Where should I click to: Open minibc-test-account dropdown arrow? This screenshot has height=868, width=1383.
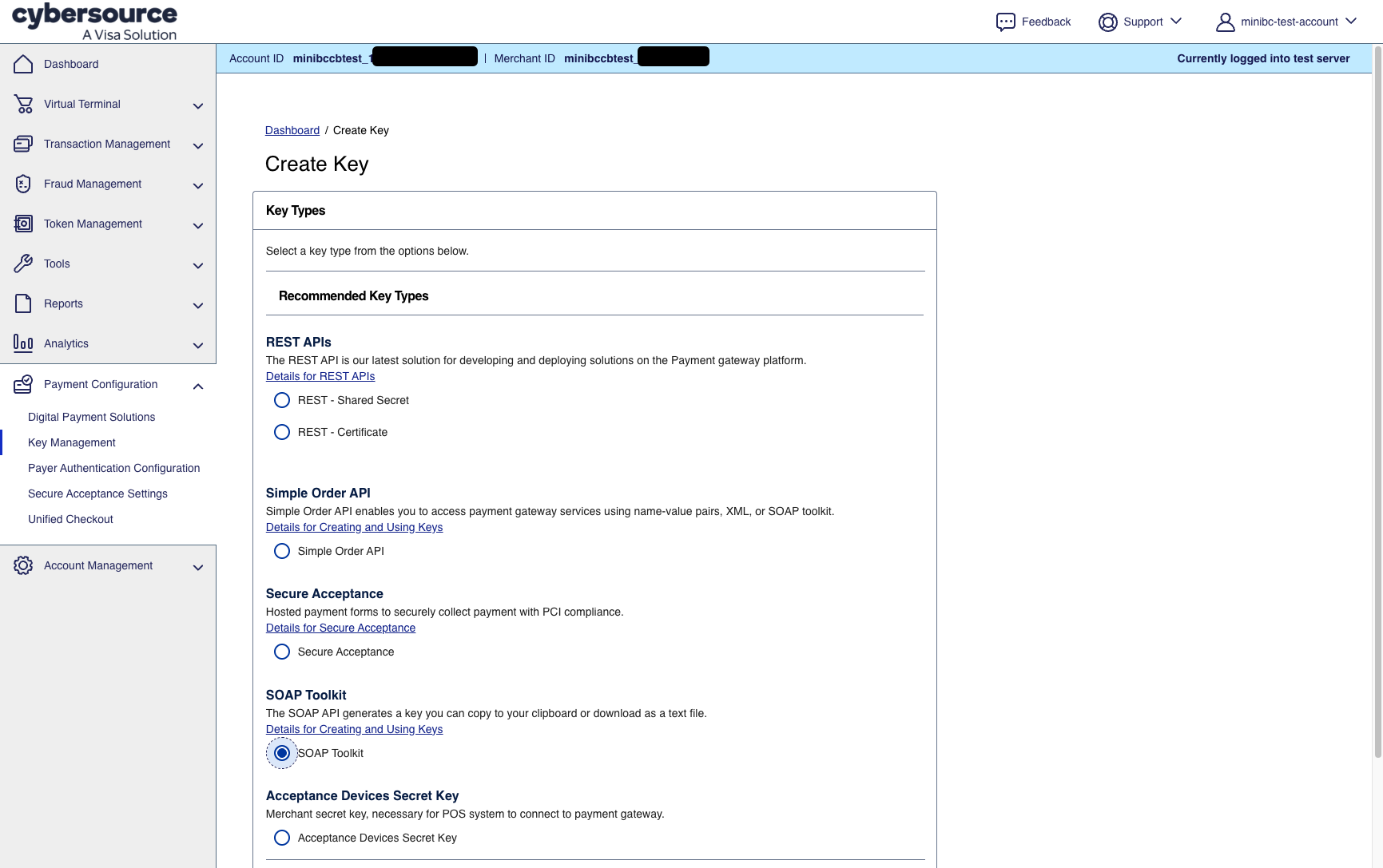coord(1351,21)
